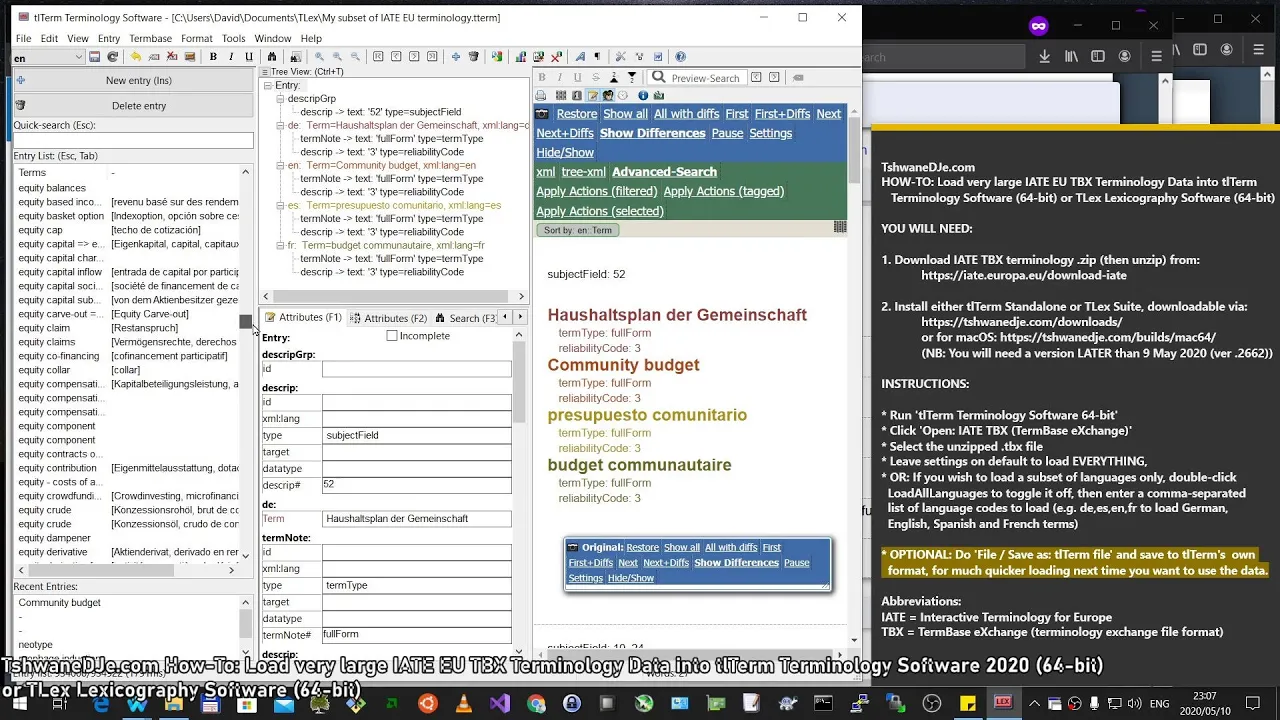This screenshot has height=720, width=1280.
Task: Click the red TLex icon in taskbar
Action: tap(1003, 703)
